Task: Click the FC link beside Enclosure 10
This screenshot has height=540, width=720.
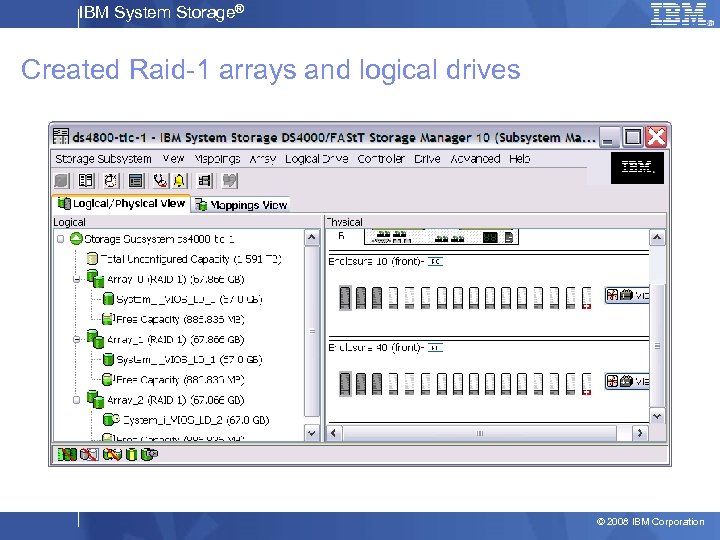Action: (x=435, y=262)
